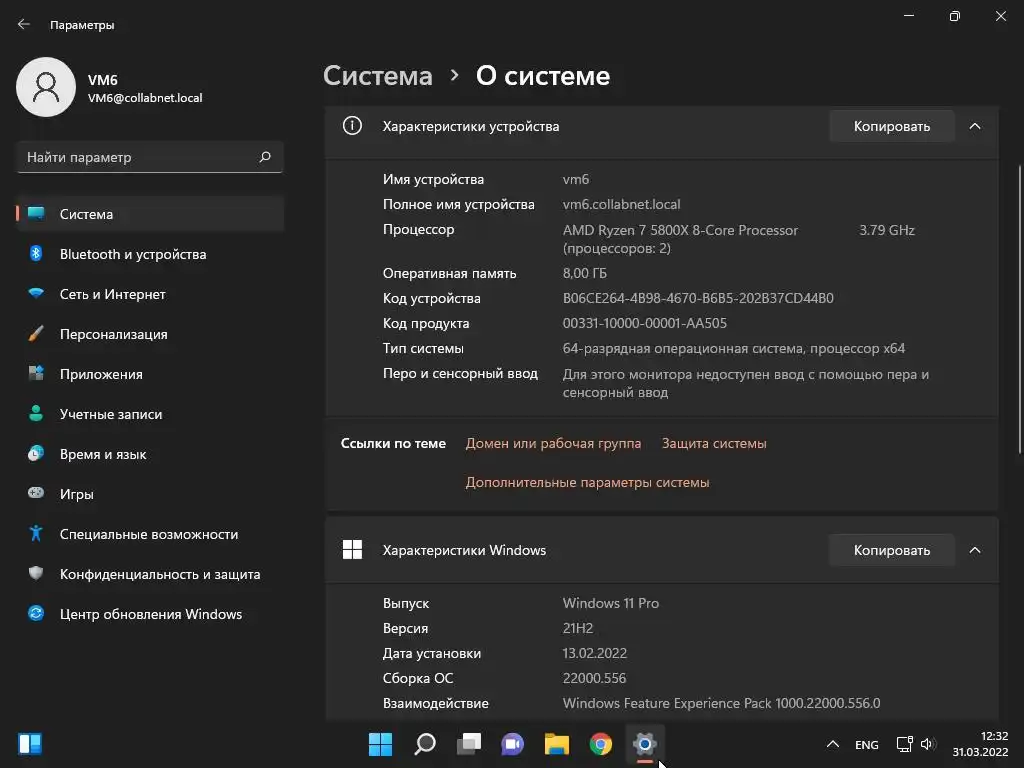Viewport: 1024px width, 768px height.
Task: Open Защита системы link
Action: point(714,443)
